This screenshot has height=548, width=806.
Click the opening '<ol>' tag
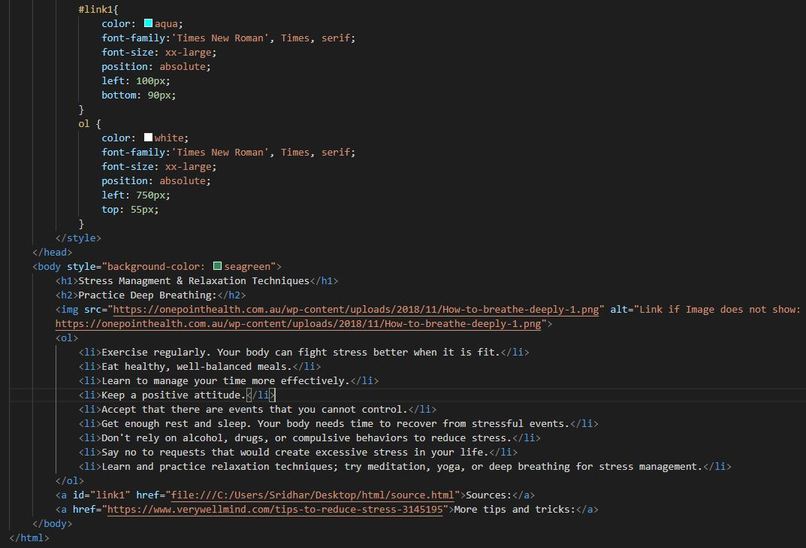tap(67, 338)
